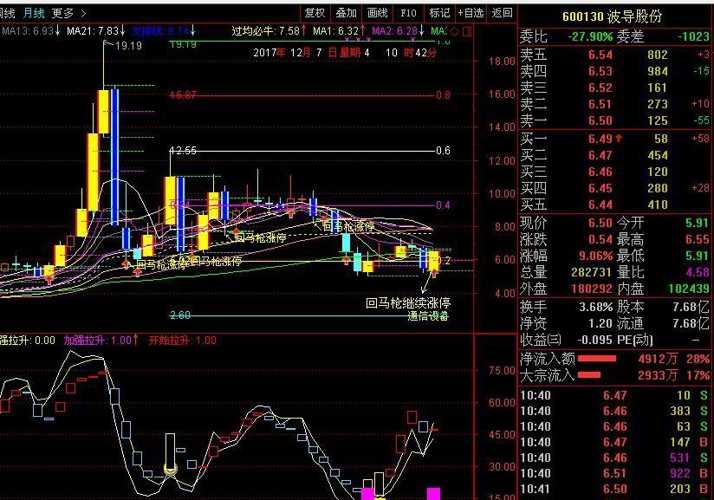Viewport: 714px width, 500px height.
Task: Add stock via +自选 button
Action: click(x=470, y=13)
